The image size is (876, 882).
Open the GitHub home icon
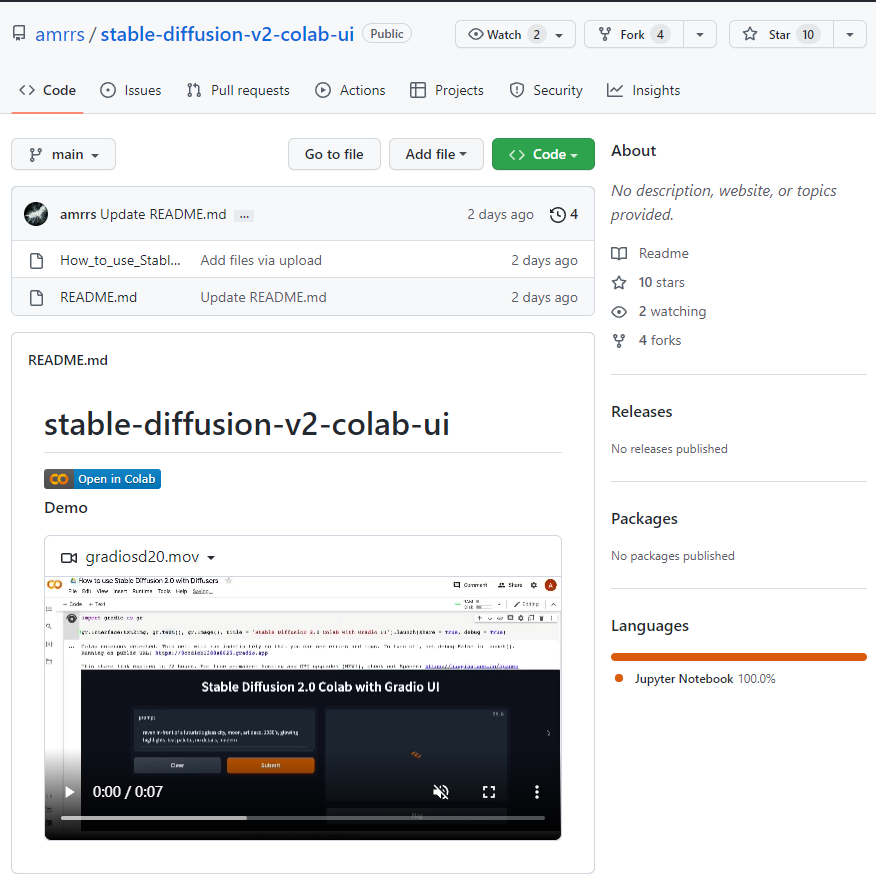(x=17, y=33)
